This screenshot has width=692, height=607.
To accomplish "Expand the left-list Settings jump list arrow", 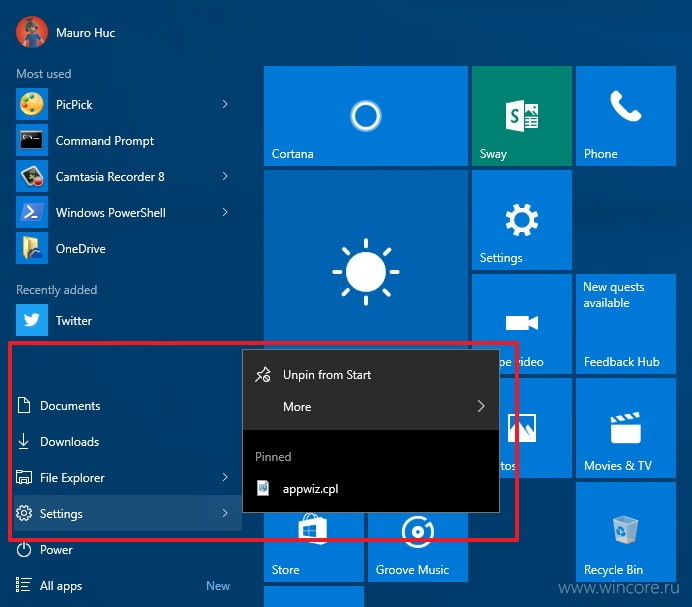I will point(225,513).
